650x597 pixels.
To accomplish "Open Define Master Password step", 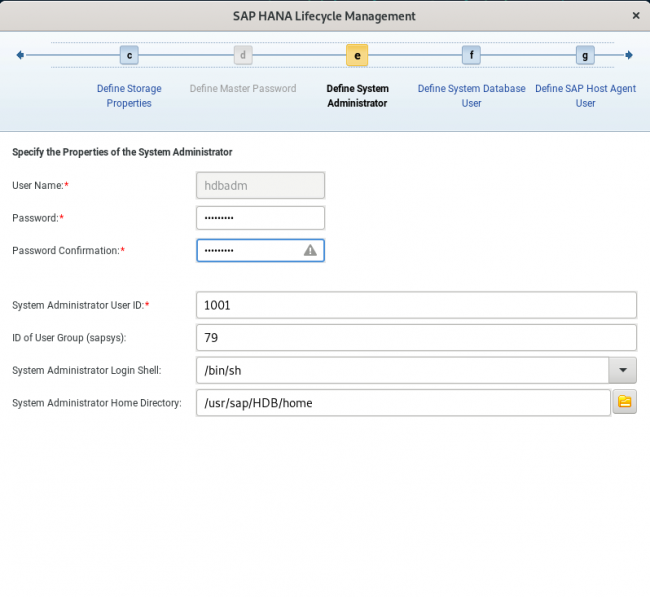I will point(243,88).
